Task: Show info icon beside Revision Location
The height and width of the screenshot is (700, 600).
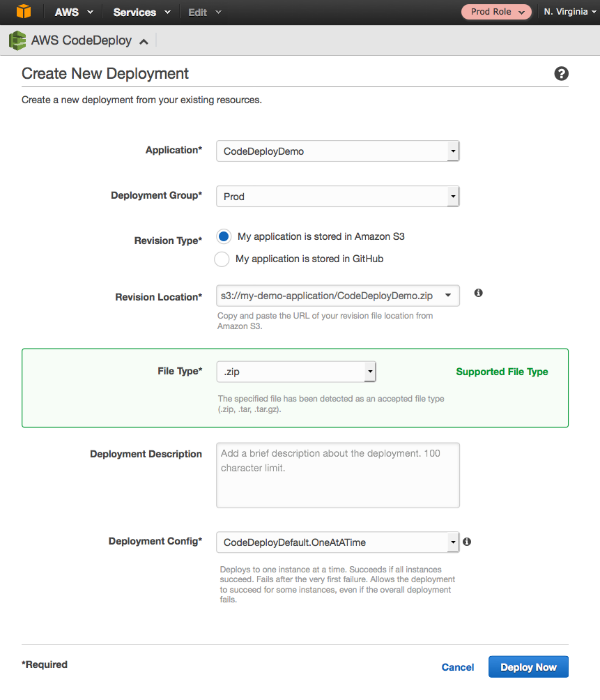Action: tap(478, 293)
